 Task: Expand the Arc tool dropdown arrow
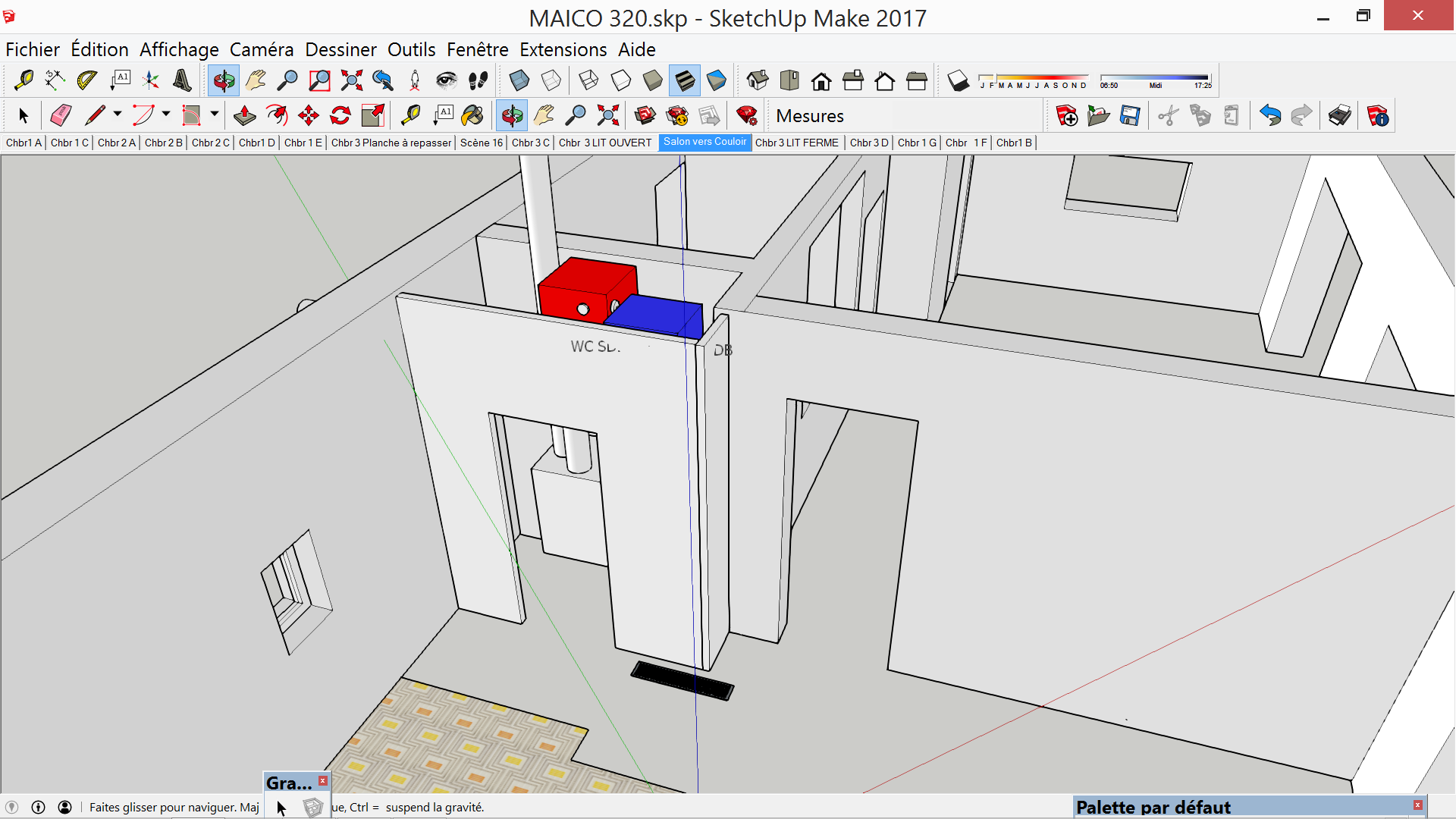coord(166,115)
